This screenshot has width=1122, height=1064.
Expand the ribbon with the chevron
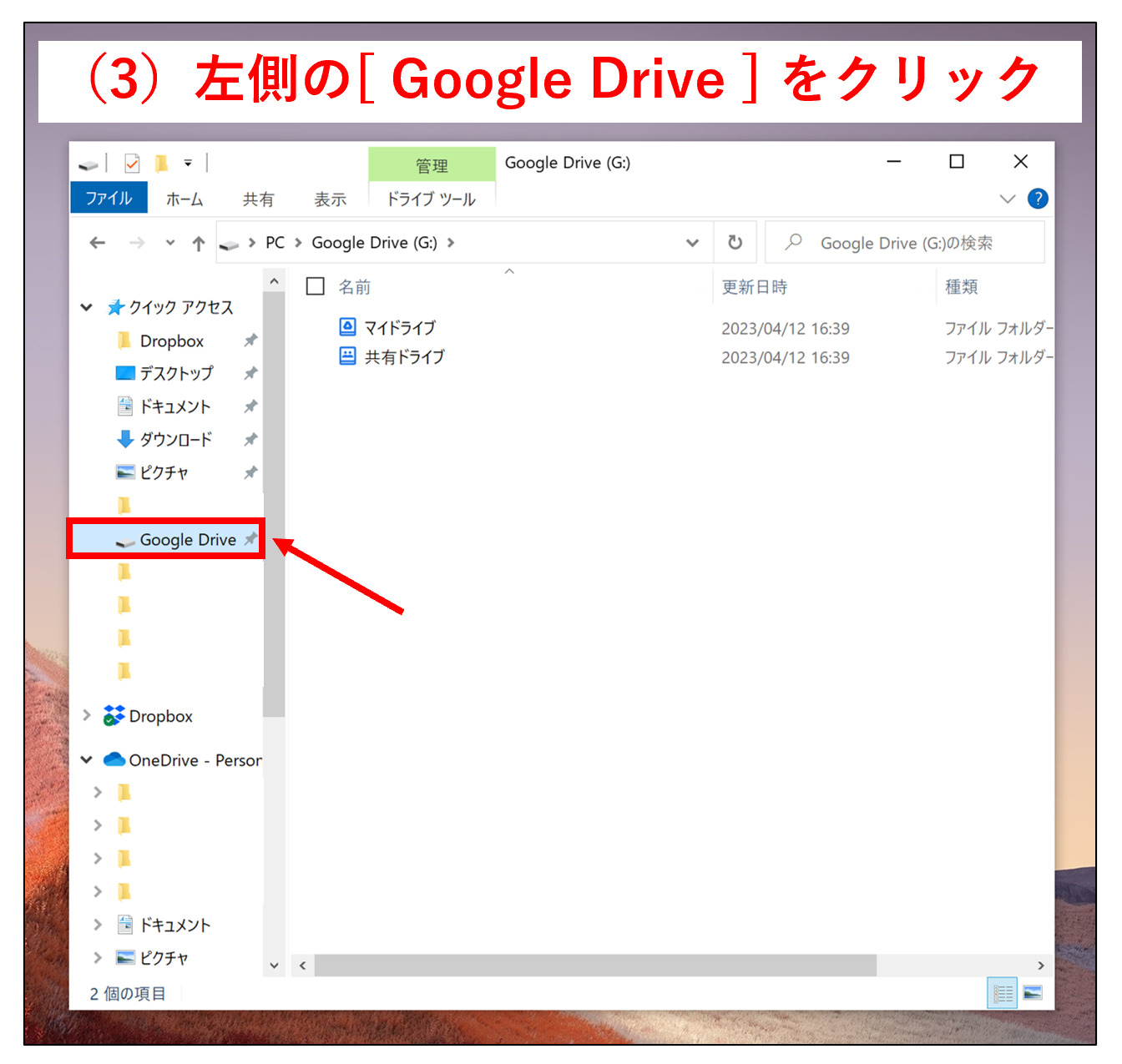point(1008,199)
